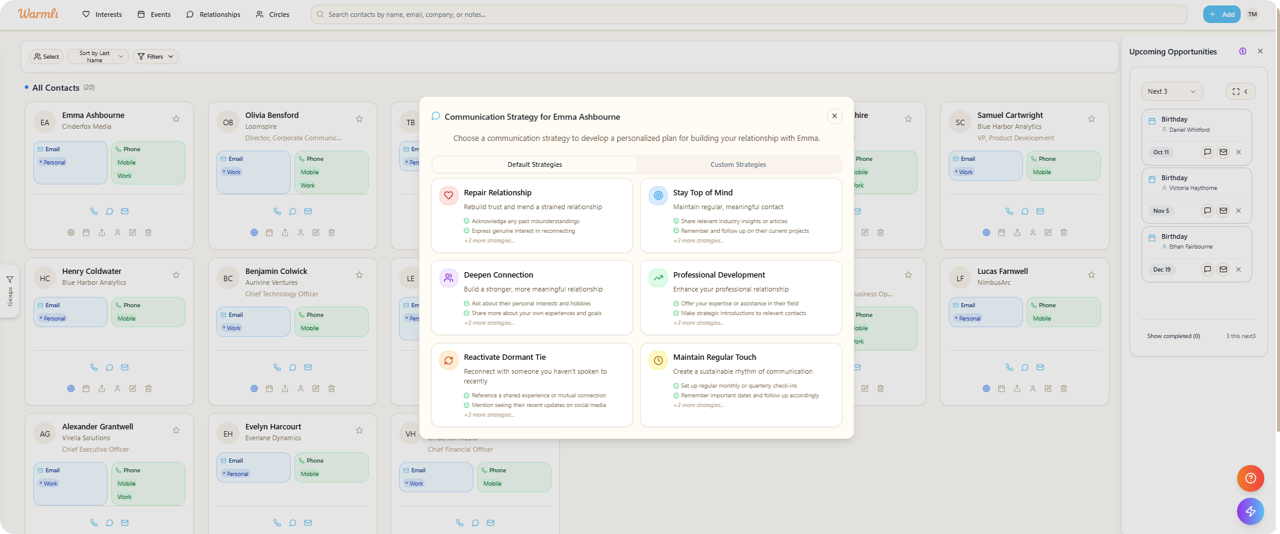Viewport: 1280px width, 534px height.
Task: Toggle favorite star for Samuel Cartwright
Action: click(1091, 119)
